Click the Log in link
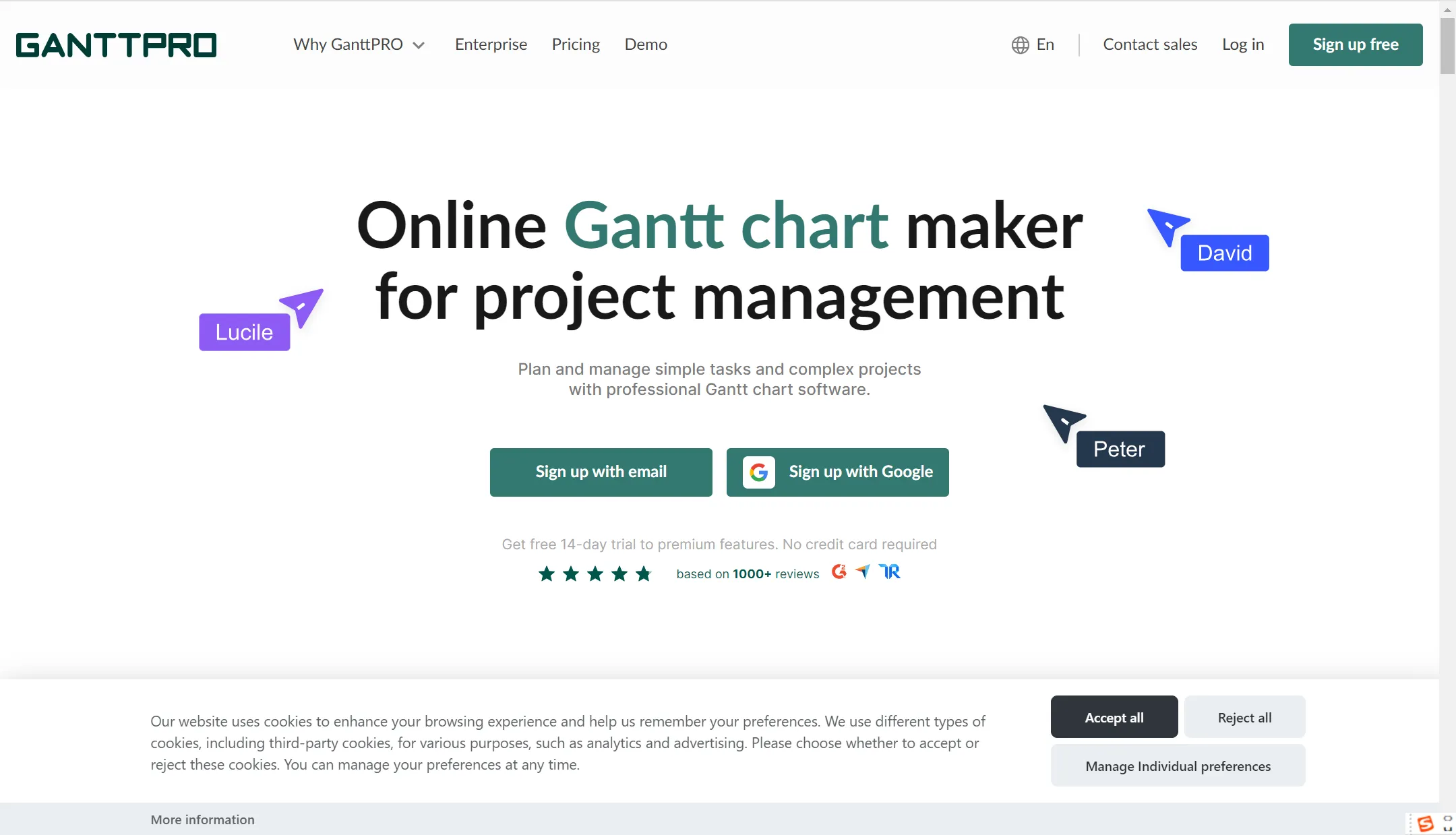The height and width of the screenshot is (835, 1456). coord(1243,44)
